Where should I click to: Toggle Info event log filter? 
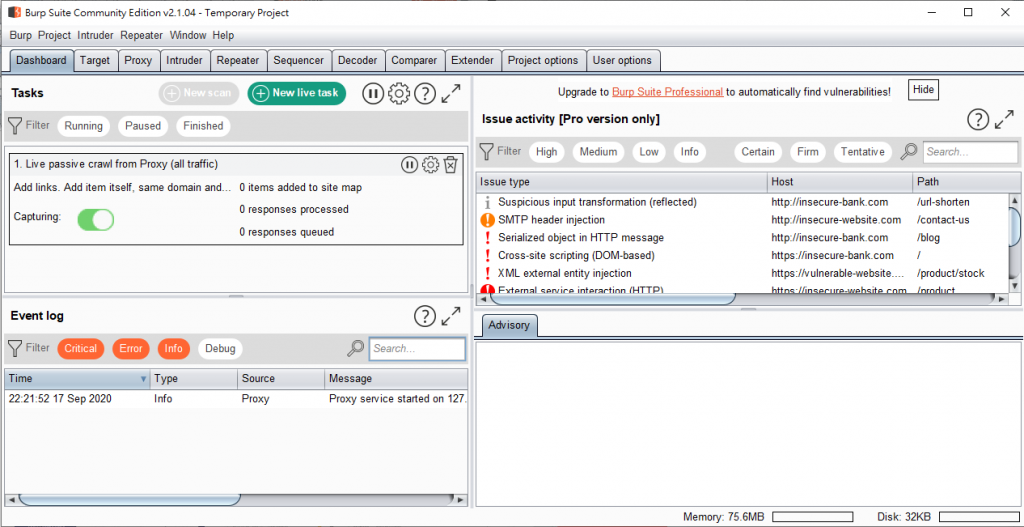[x=174, y=349]
